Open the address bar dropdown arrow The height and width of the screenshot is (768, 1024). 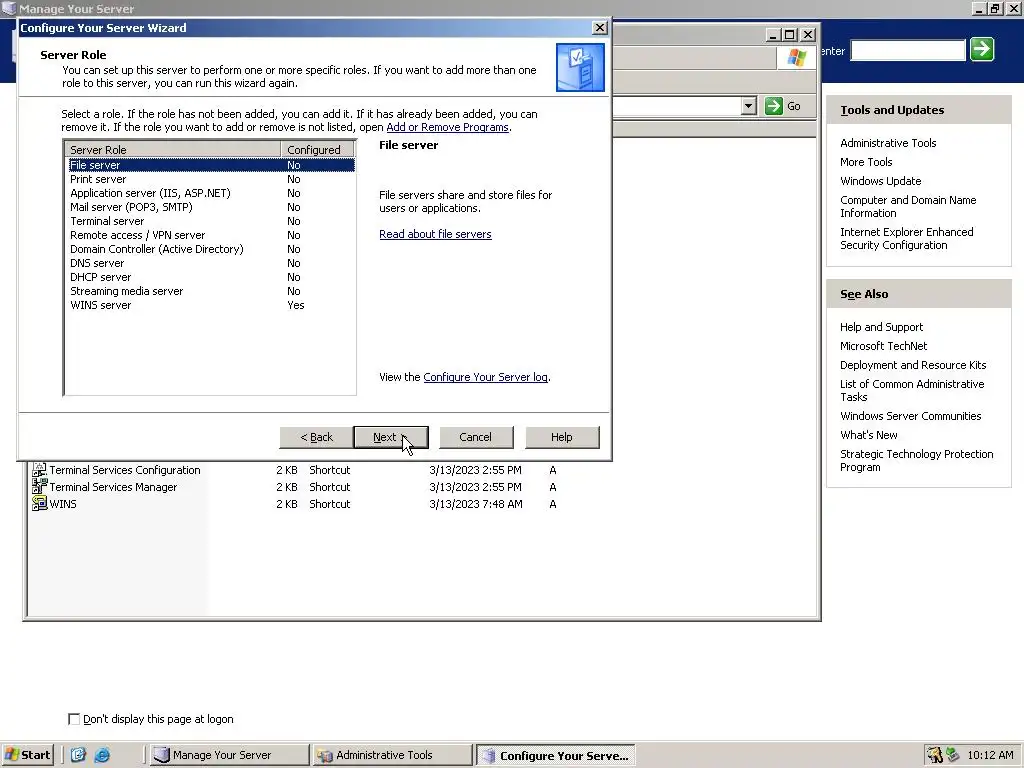pyautogui.click(x=748, y=106)
